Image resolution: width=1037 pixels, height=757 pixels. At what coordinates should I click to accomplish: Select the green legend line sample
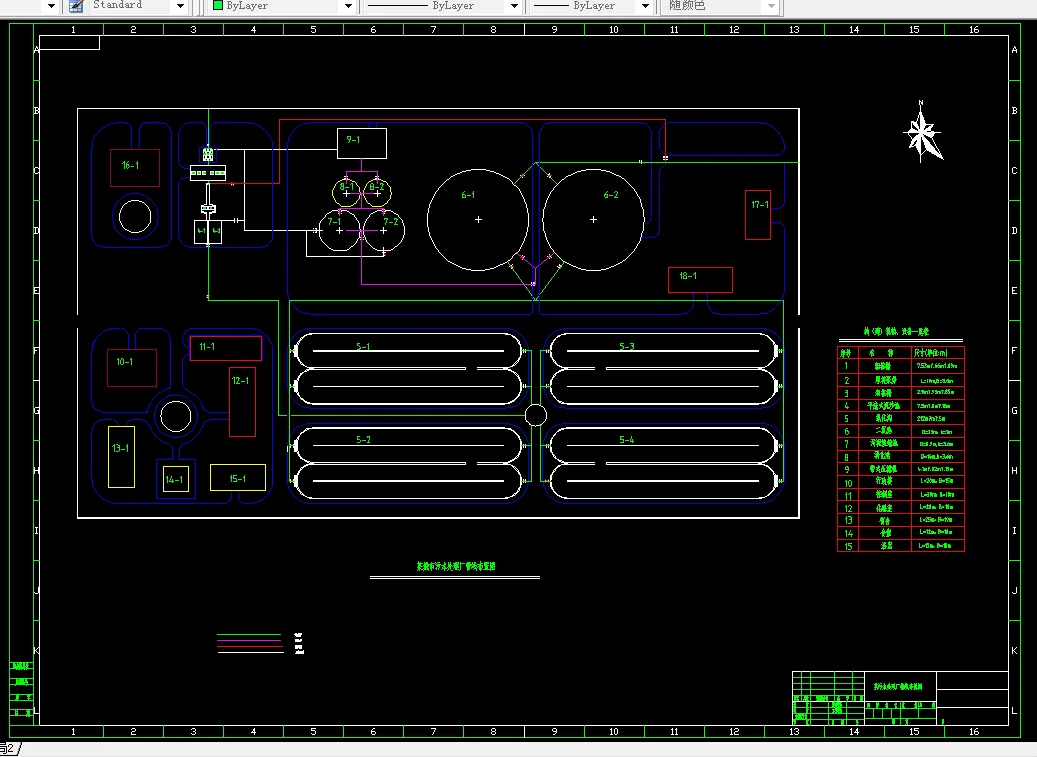click(249, 635)
